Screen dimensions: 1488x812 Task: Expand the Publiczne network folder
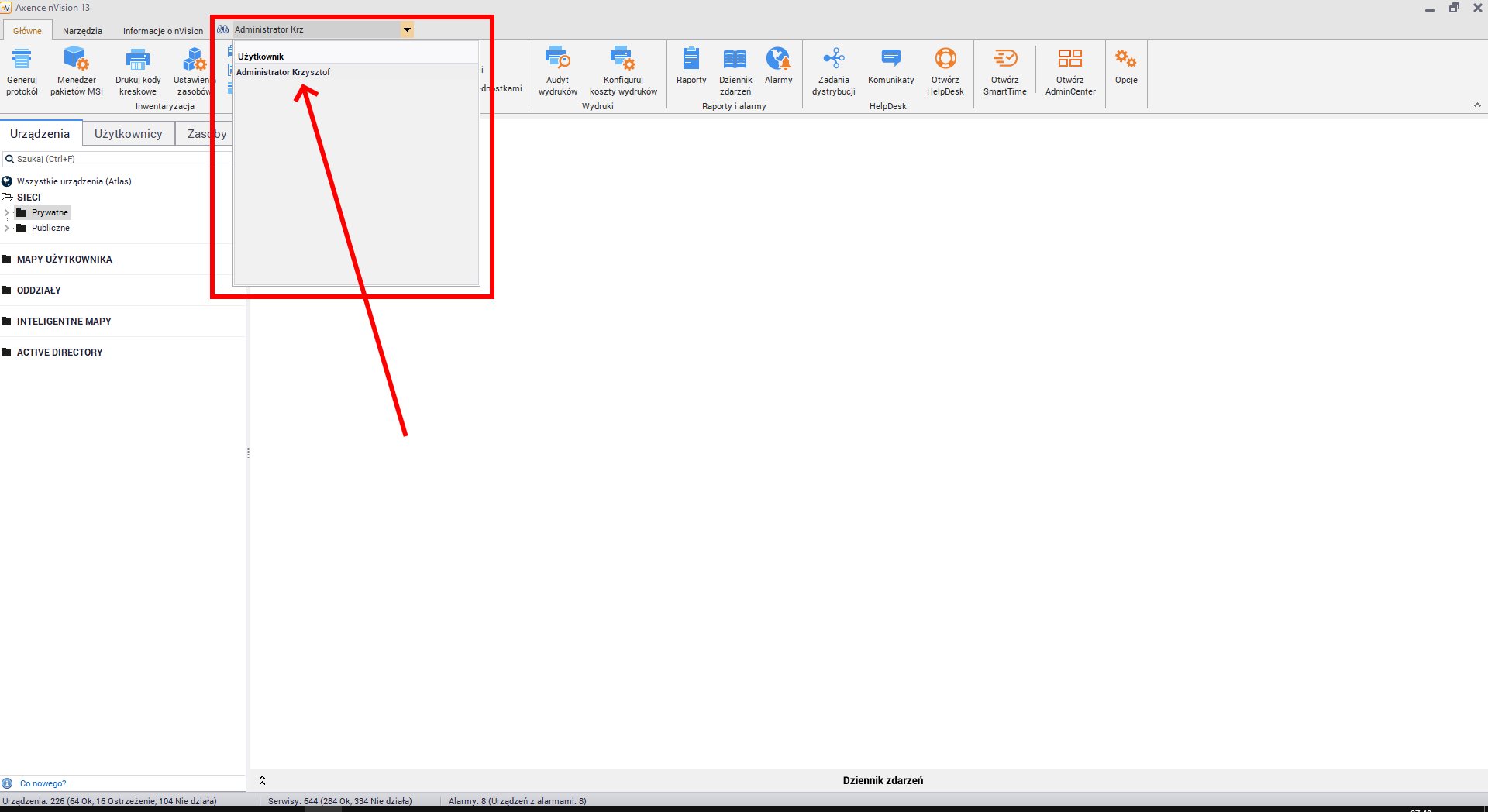7,228
